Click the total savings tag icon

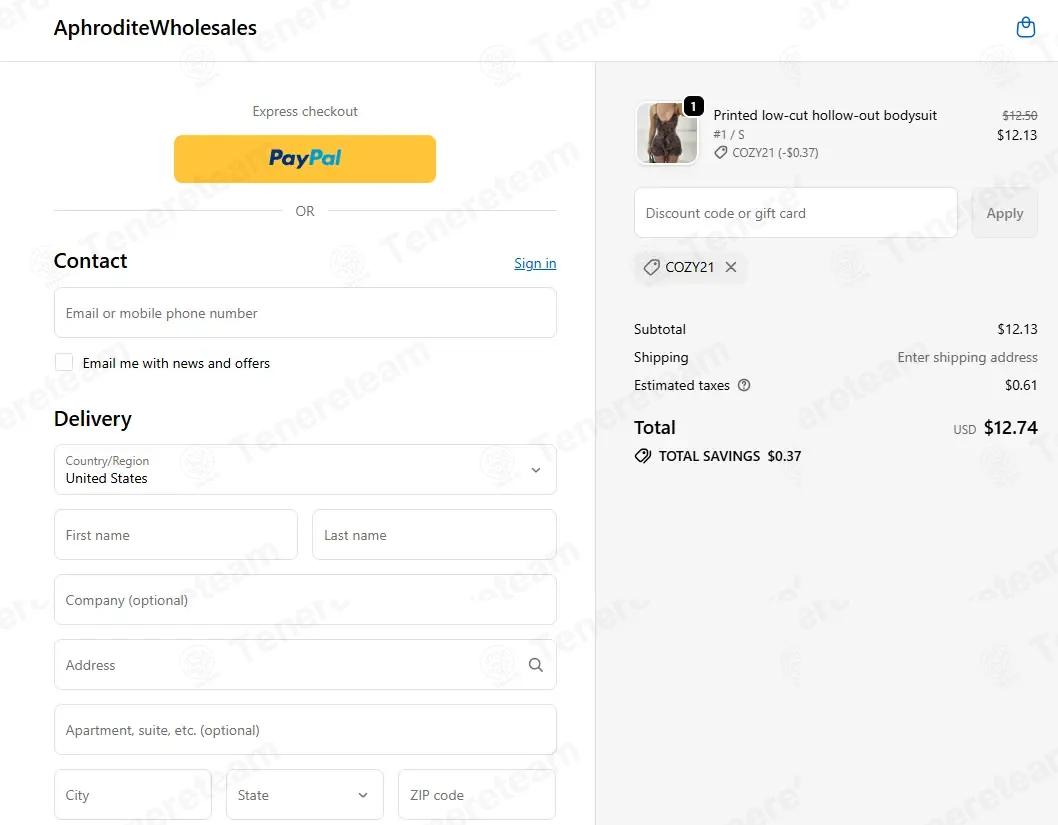coord(642,456)
